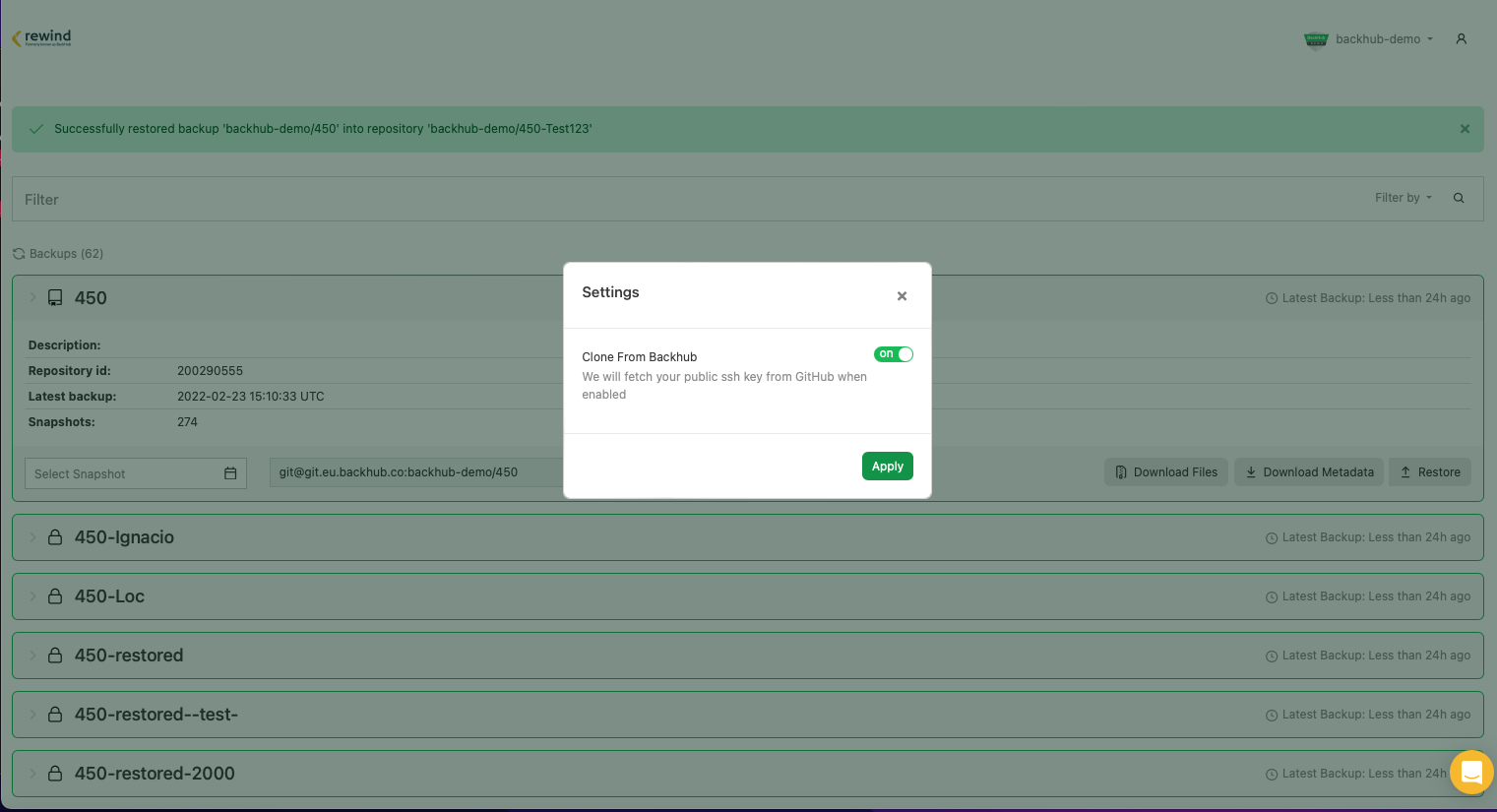Dismiss the green success notification
The height and width of the screenshot is (812, 1497).
(1465, 129)
